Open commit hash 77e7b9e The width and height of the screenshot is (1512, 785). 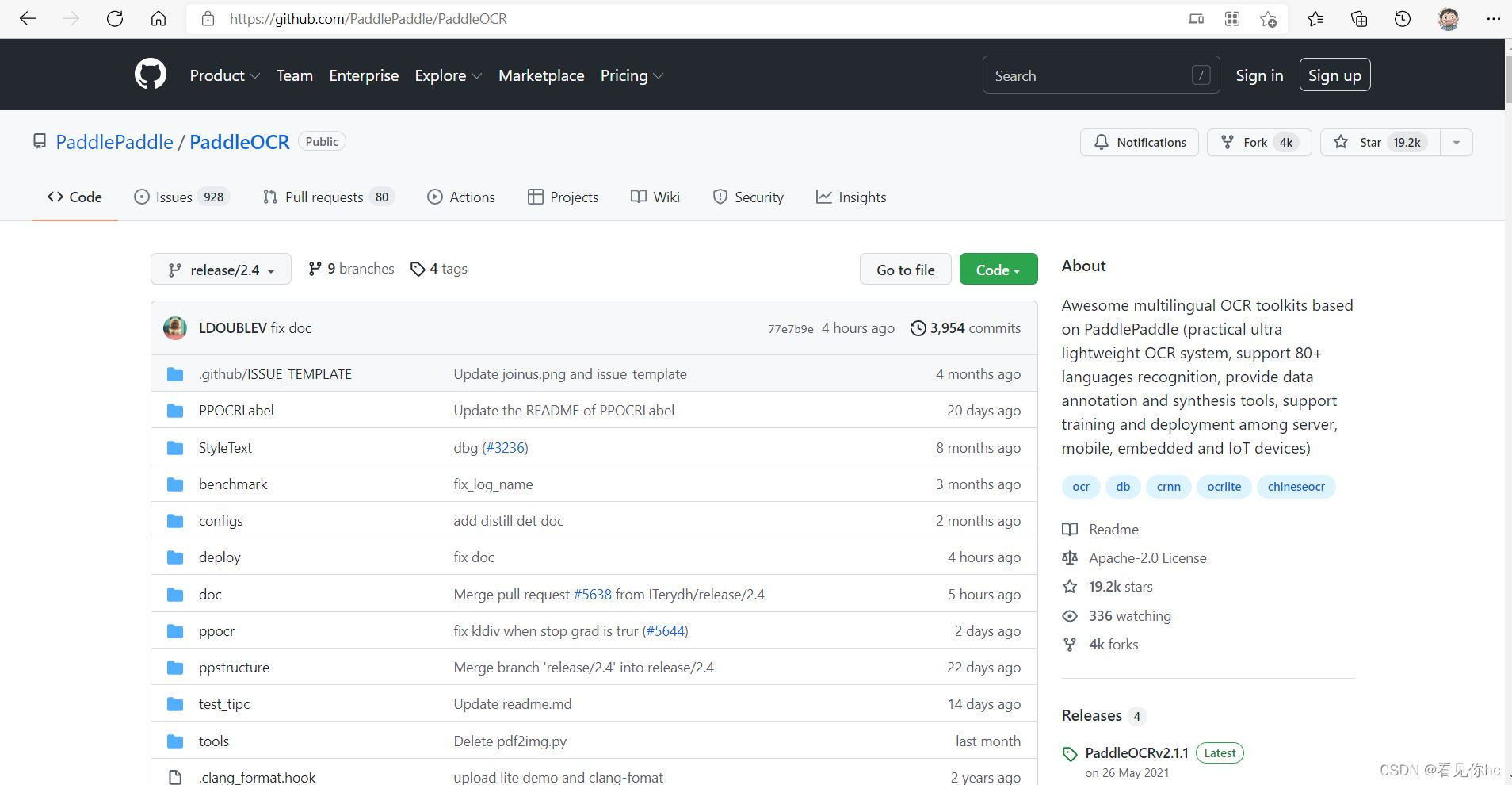coord(790,329)
